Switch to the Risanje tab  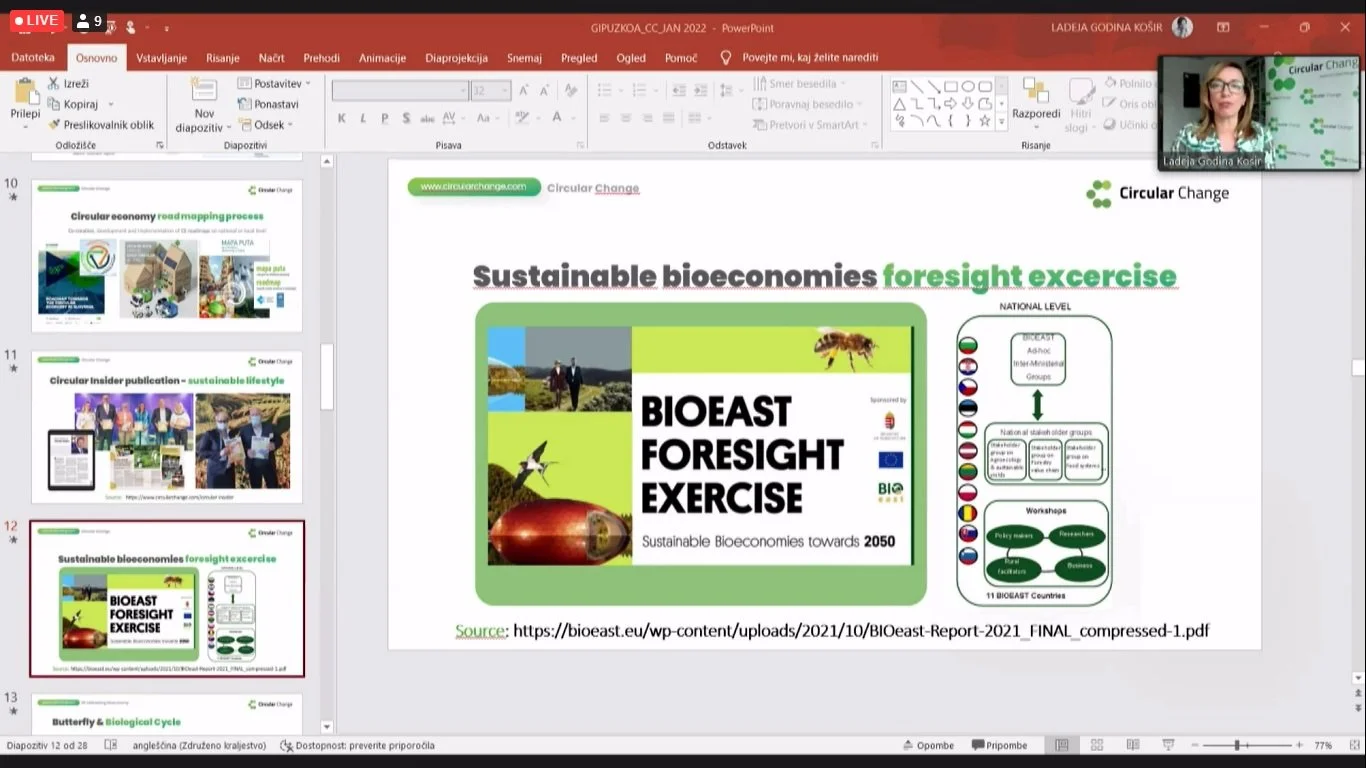tap(223, 58)
